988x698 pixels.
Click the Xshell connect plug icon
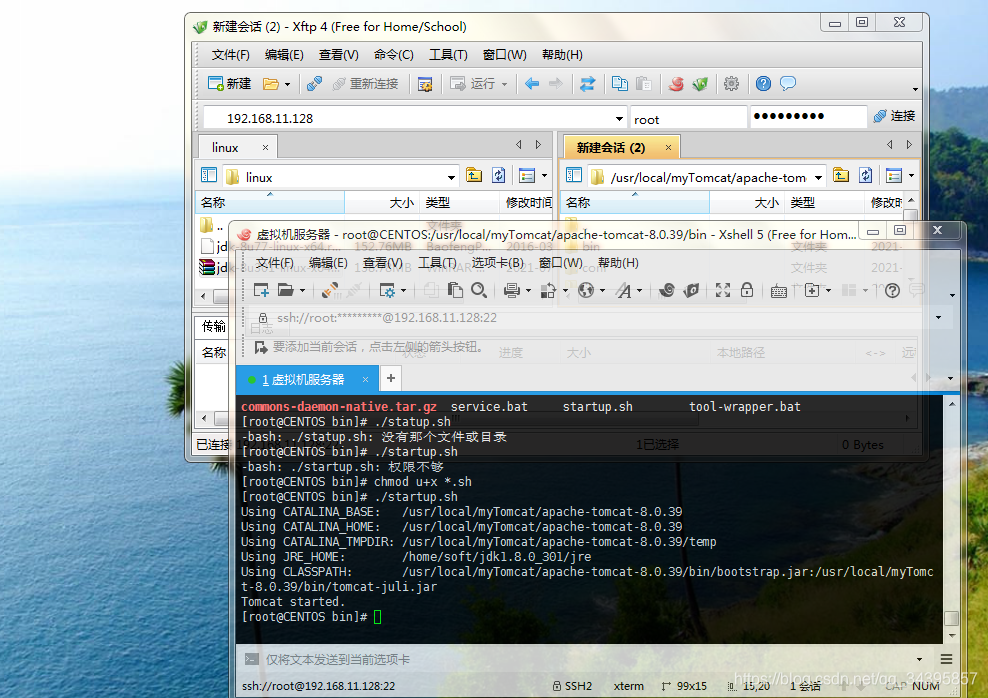(330, 290)
